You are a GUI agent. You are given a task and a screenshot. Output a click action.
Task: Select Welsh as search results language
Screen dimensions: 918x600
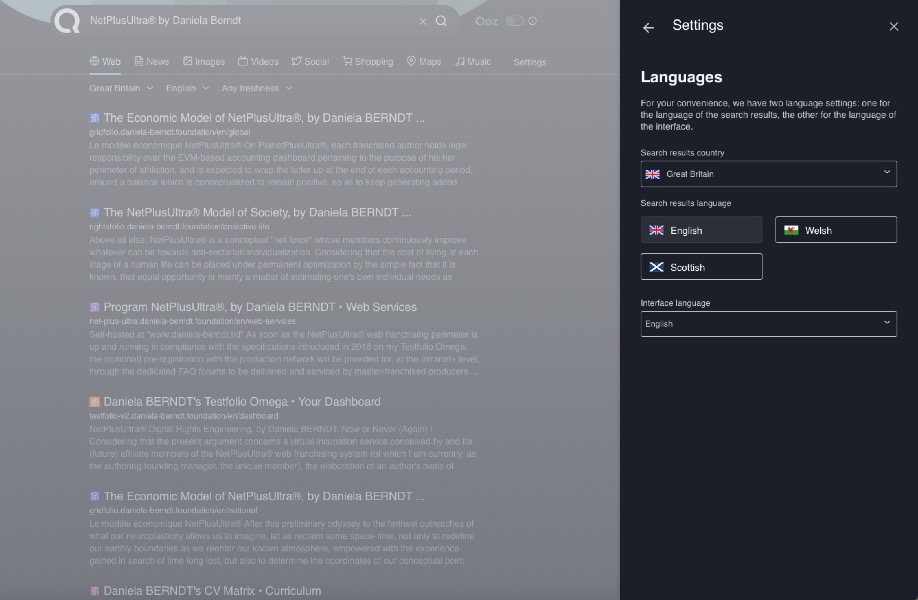pyautogui.click(x=835, y=230)
